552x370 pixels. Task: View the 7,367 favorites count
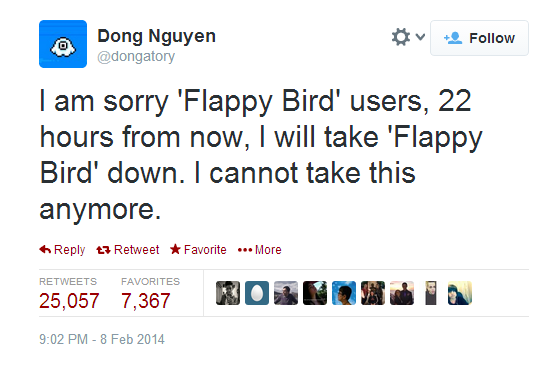tap(146, 301)
